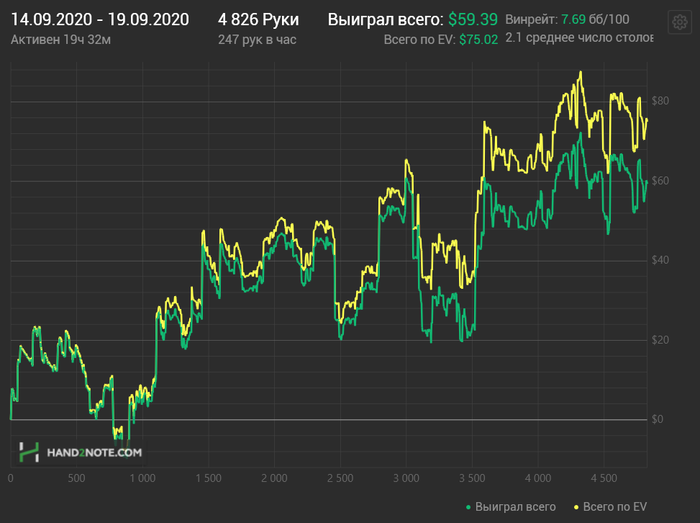Image resolution: width=700 pixels, height=523 pixels.
Task: Click the $20 y-axis label
Action: [x=660, y=340]
